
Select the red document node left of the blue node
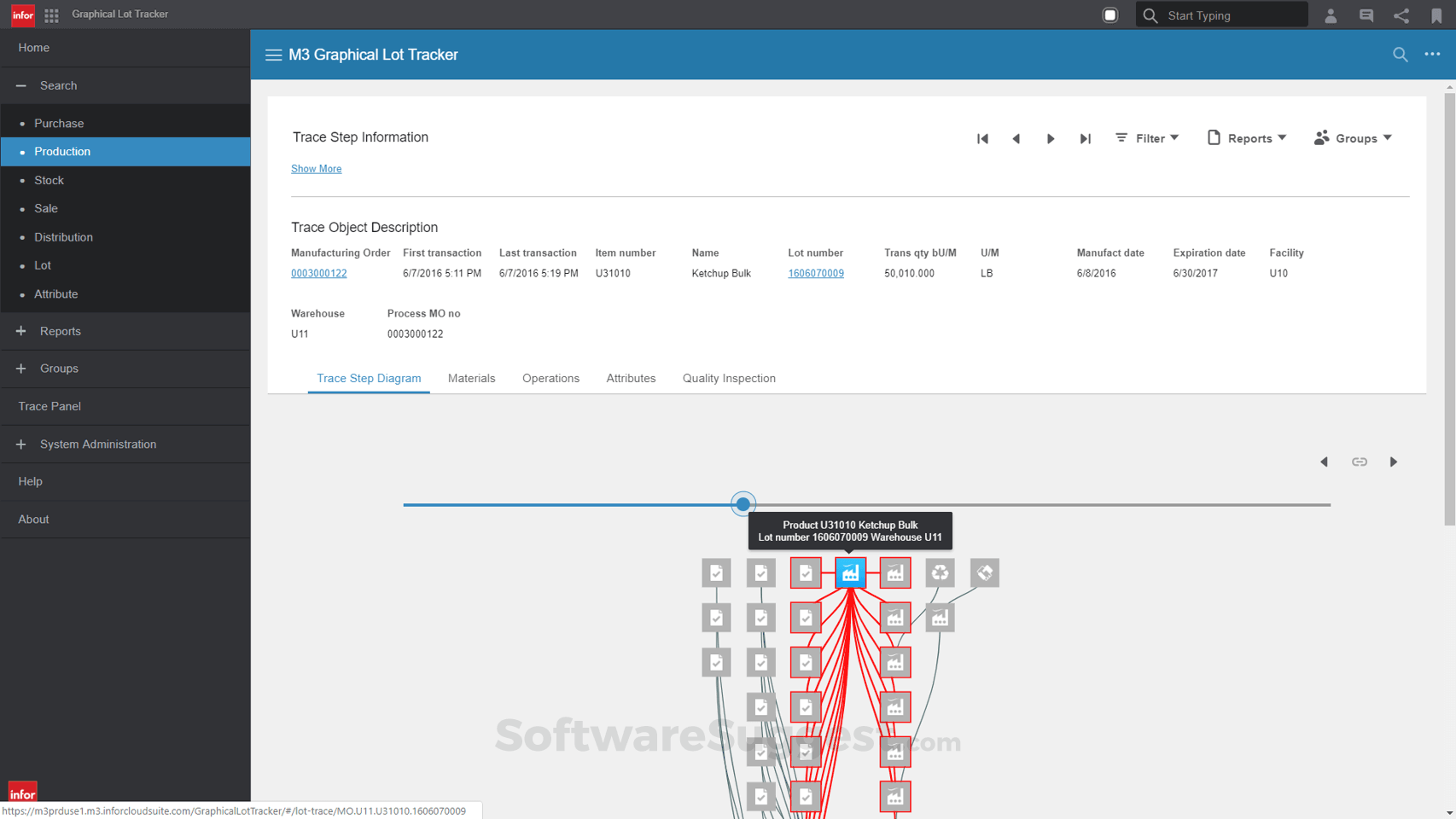(806, 573)
